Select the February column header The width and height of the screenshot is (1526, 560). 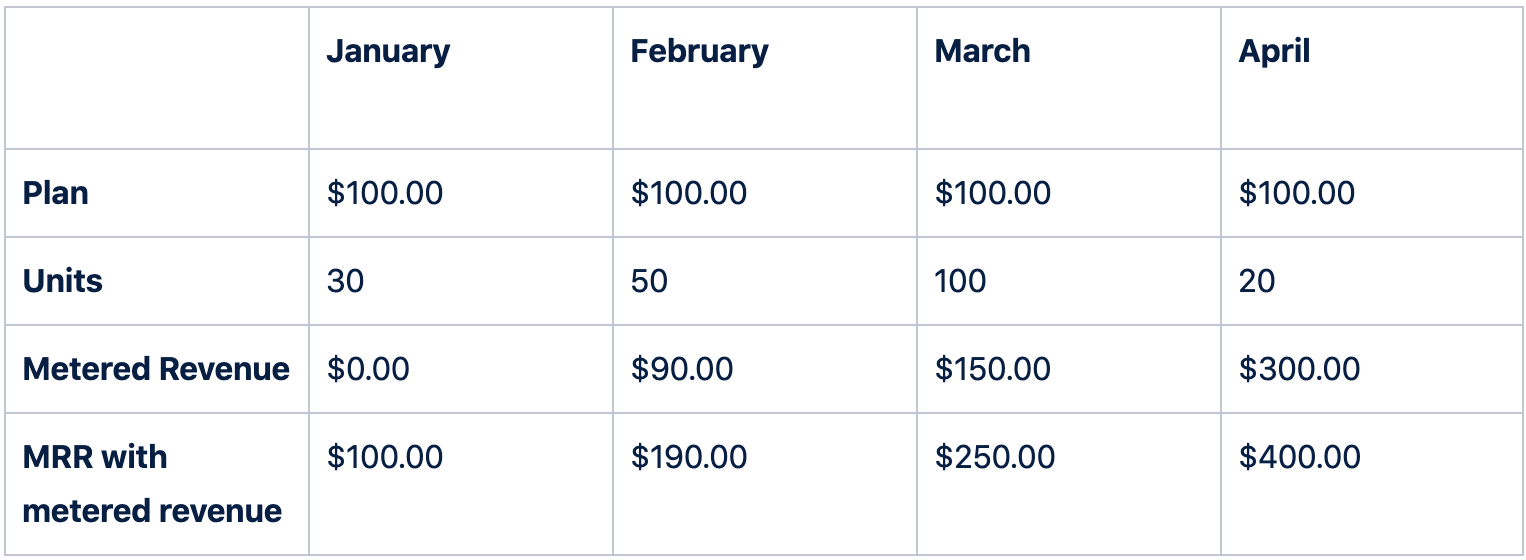coord(699,52)
